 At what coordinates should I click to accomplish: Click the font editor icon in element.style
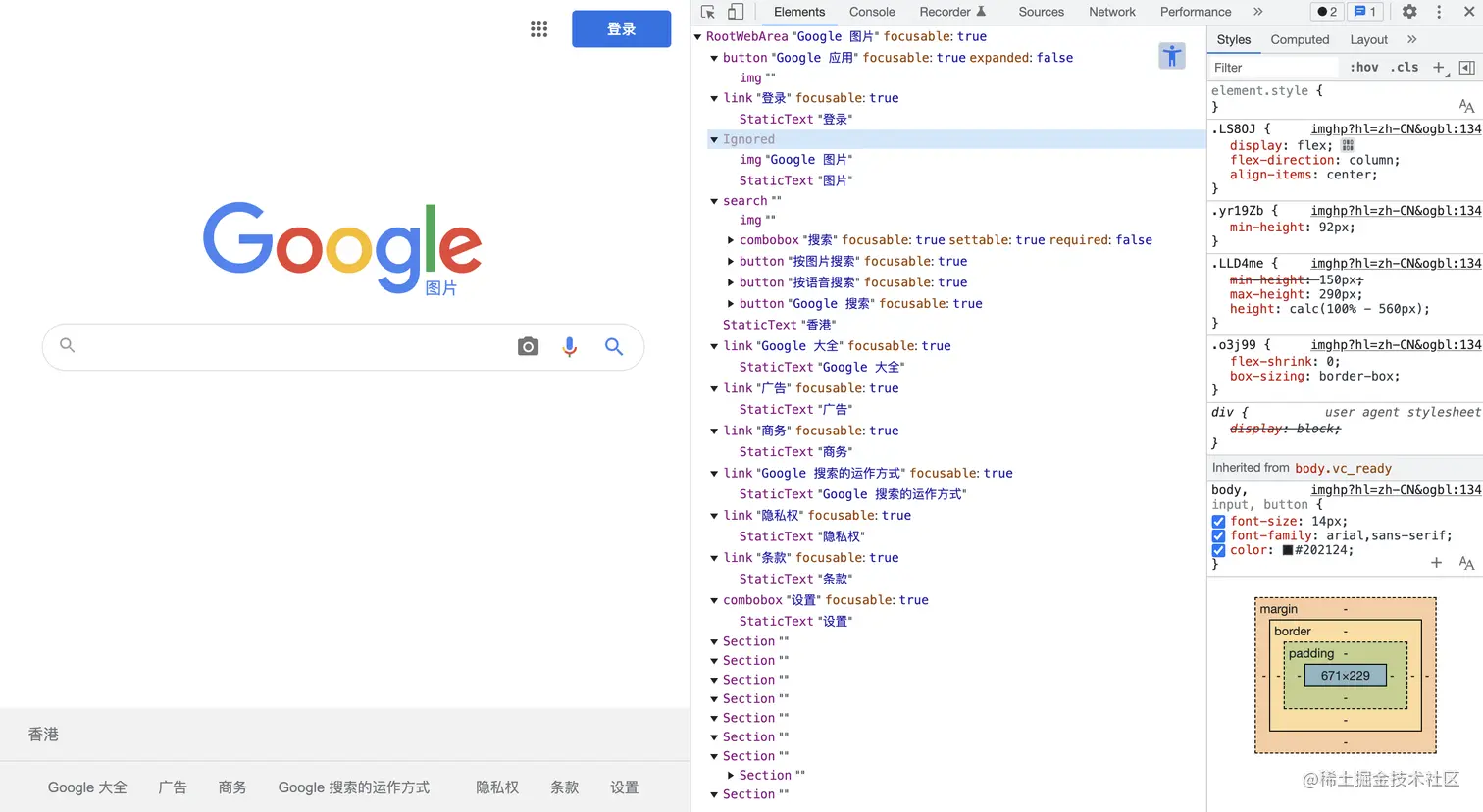[x=1466, y=106]
